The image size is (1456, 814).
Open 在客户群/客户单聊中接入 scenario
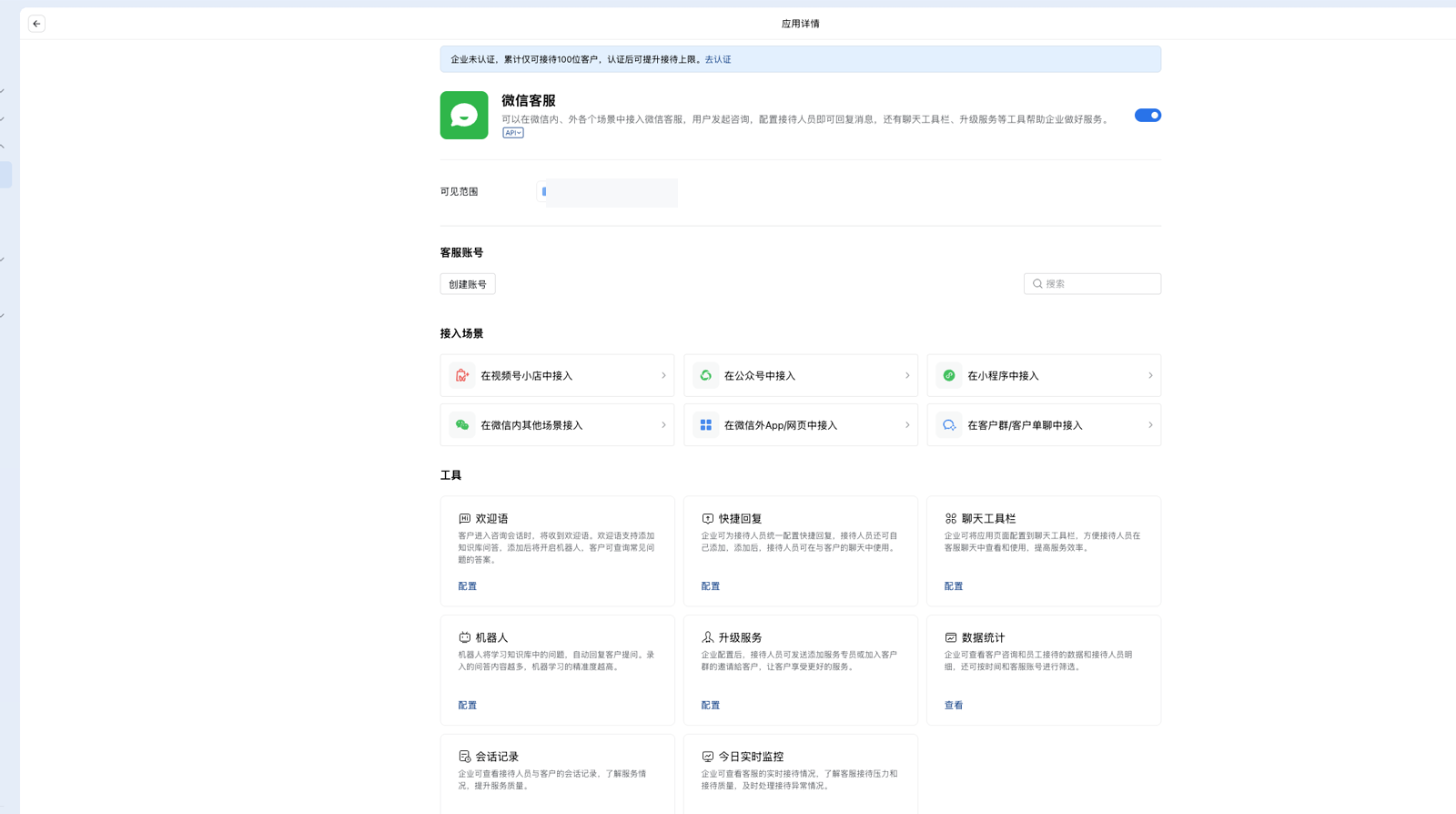[1044, 425]
